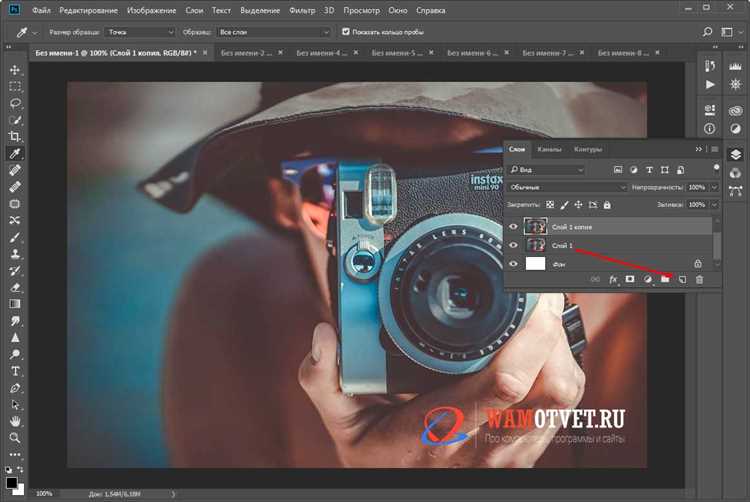Image resolution: width=750 pixels, height=502 pixels.
Task: Select the Lasso tool
Action: click(15, 103)
